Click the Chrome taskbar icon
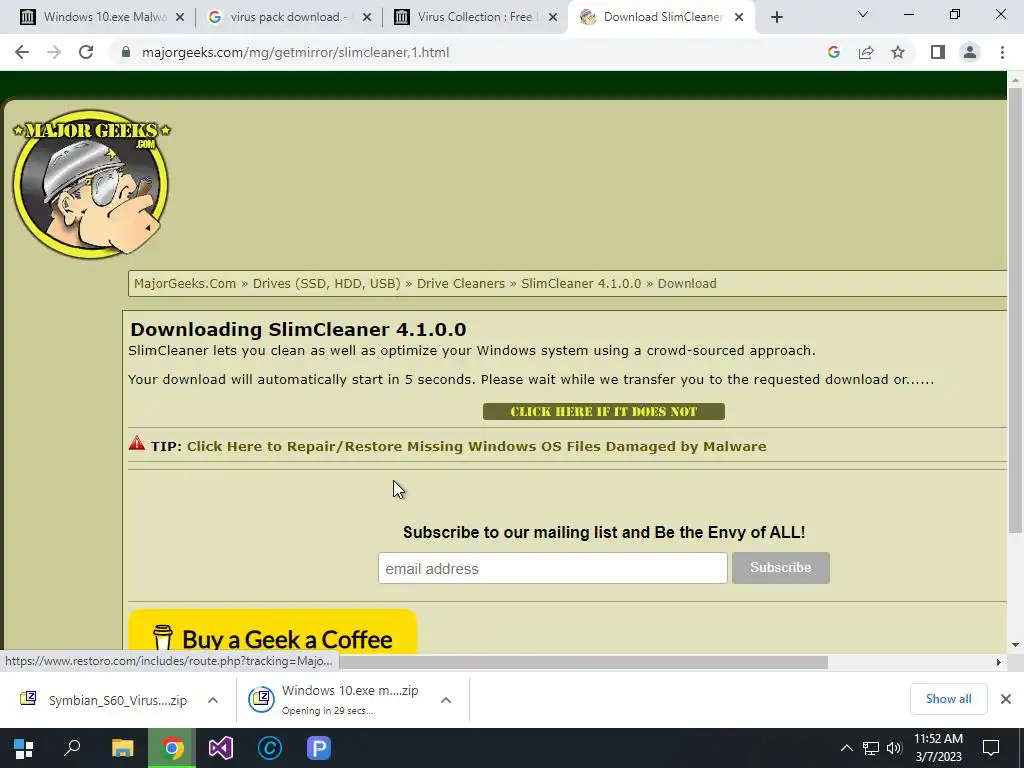Screen dimensions: 1024x768 point(172,748)
